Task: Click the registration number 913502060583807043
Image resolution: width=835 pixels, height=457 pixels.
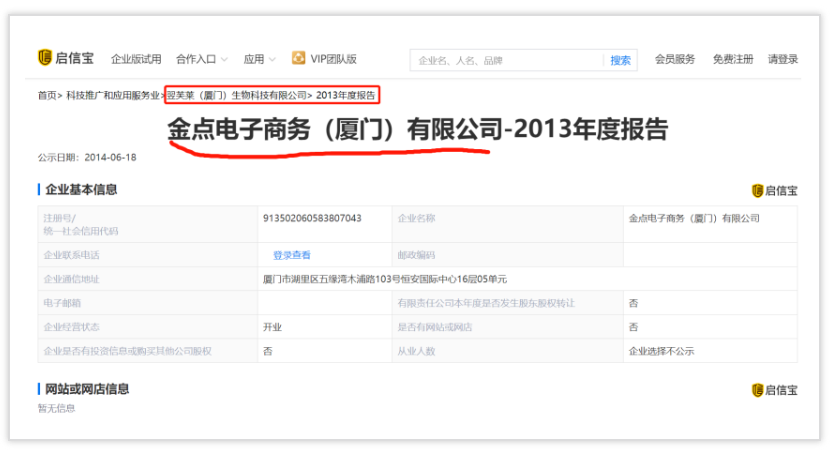Action: click(x=312, y=218)
